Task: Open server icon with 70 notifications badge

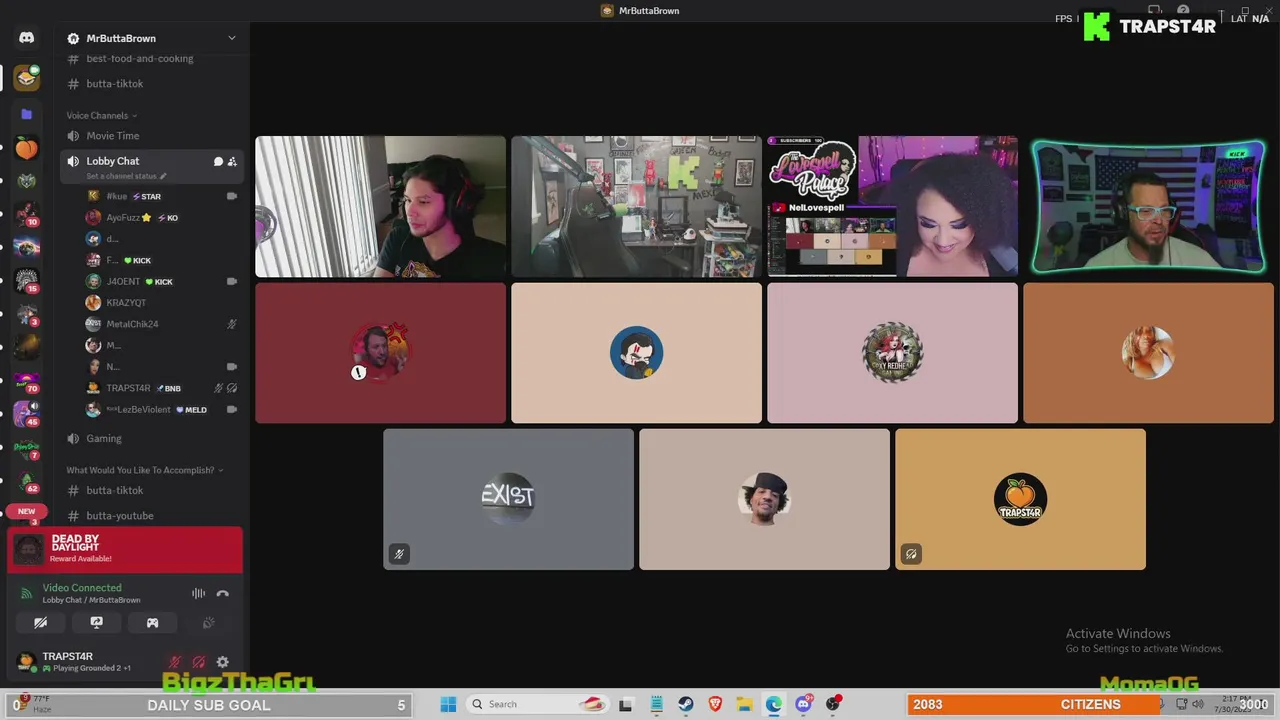Action: [27, 381]
